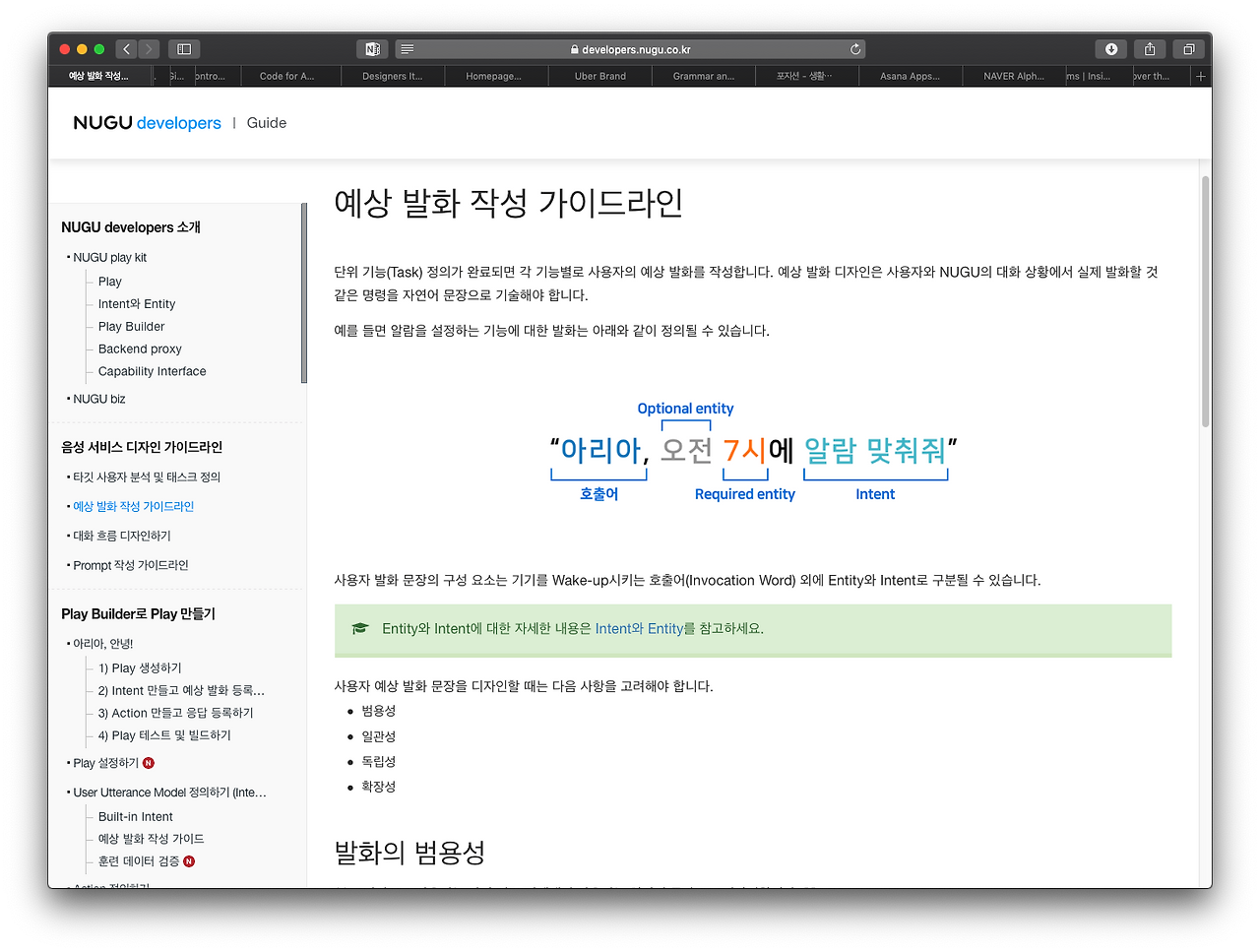Open Tab Overview with the top-right icon

pos(1188,48)
